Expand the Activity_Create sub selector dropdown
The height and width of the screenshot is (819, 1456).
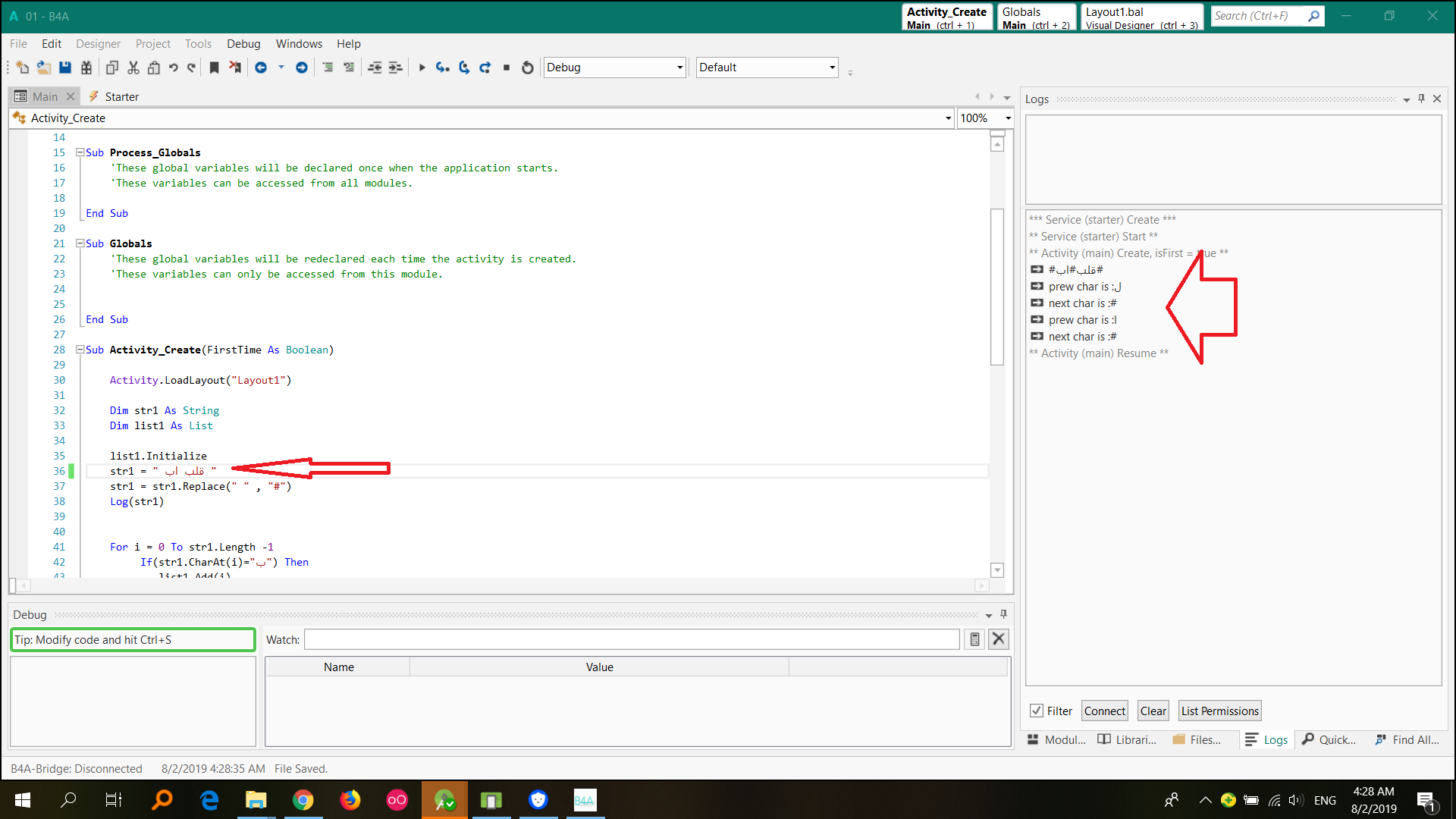(948, 118)
